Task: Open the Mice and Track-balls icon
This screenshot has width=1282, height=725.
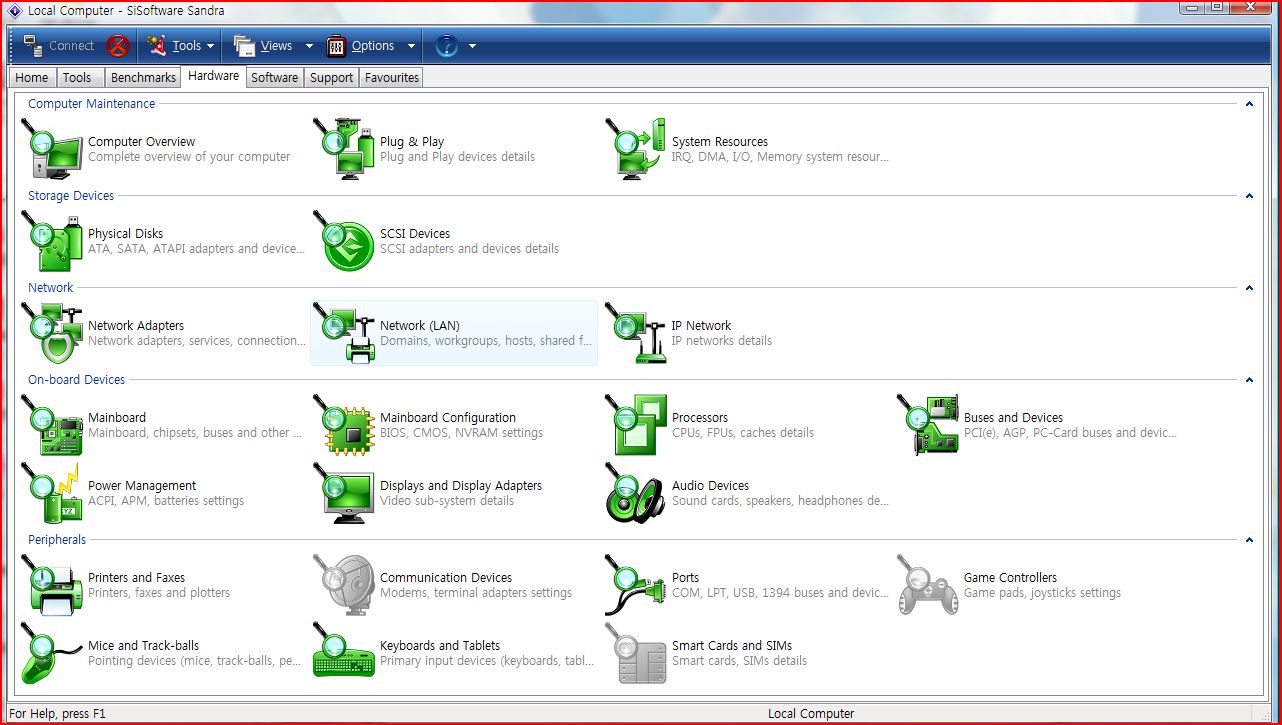Action: [x=52, y=653]
